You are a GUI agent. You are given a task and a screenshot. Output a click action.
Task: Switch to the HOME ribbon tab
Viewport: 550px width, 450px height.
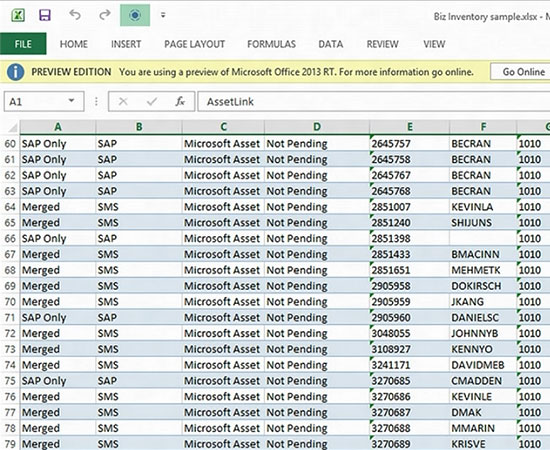74,44
